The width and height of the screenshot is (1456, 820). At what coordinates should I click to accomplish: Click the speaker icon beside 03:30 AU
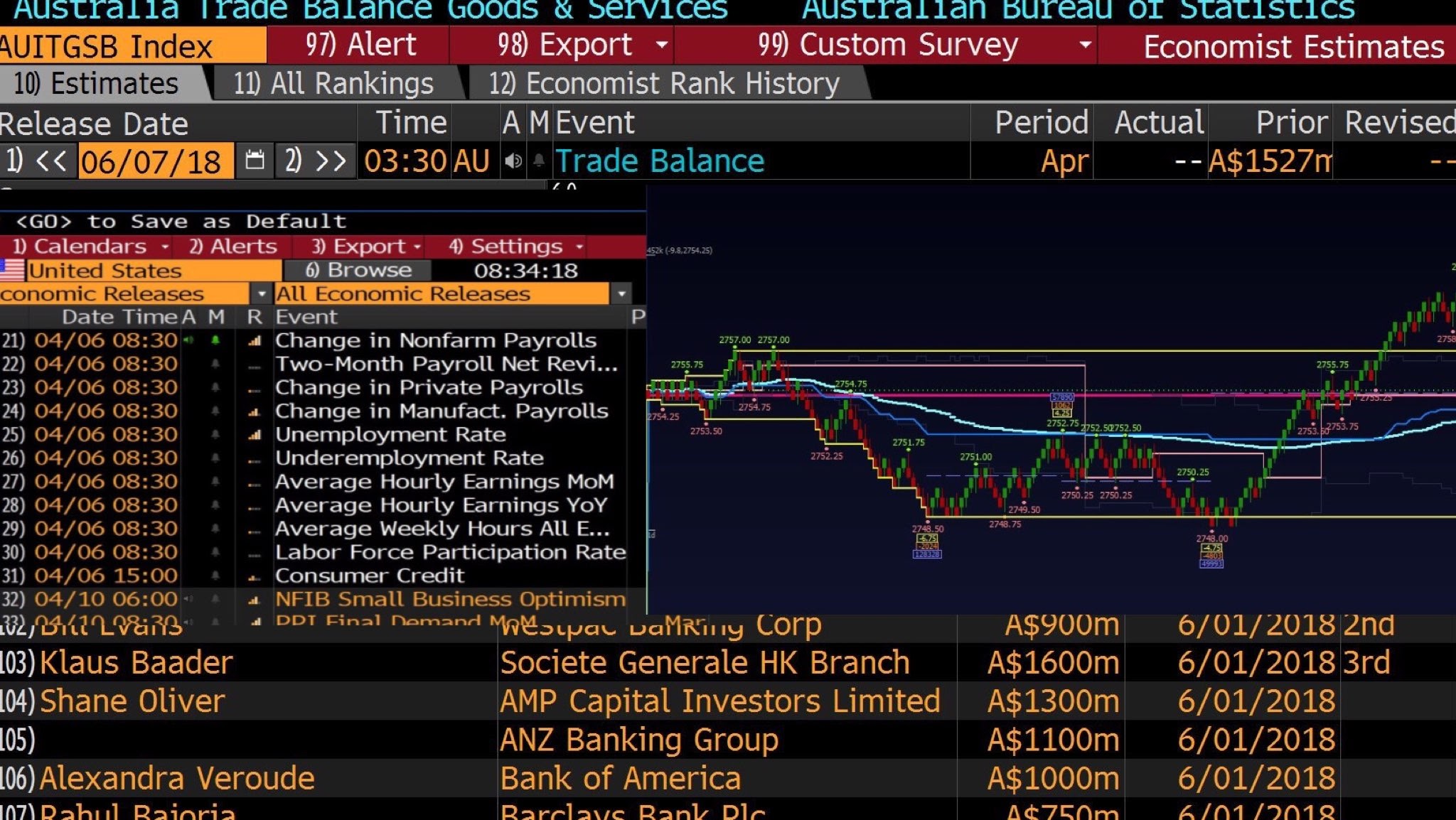pyautogui.click(x=513, y=161)
